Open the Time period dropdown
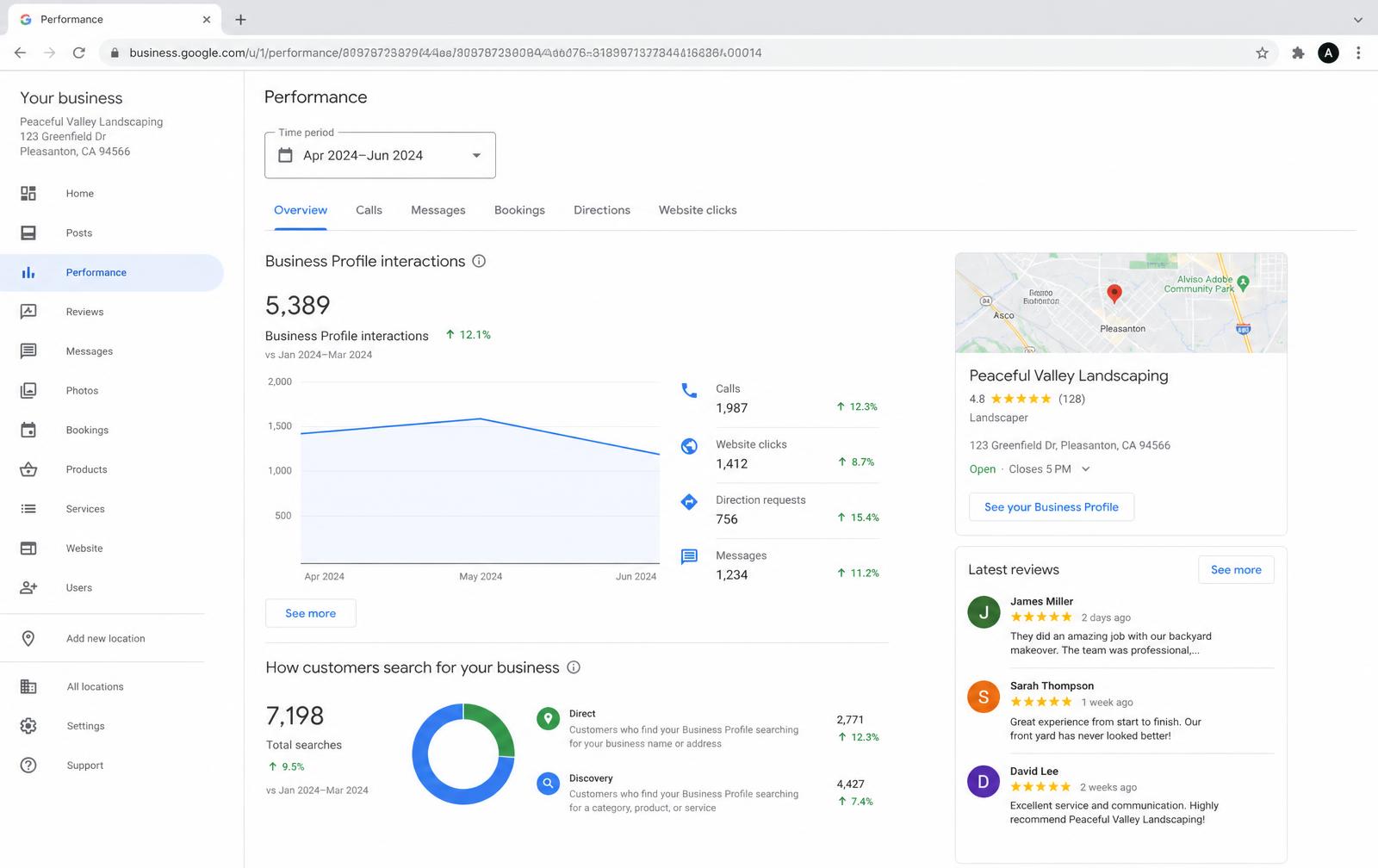This screenshot has height=868, width=1378. (380, 155)
